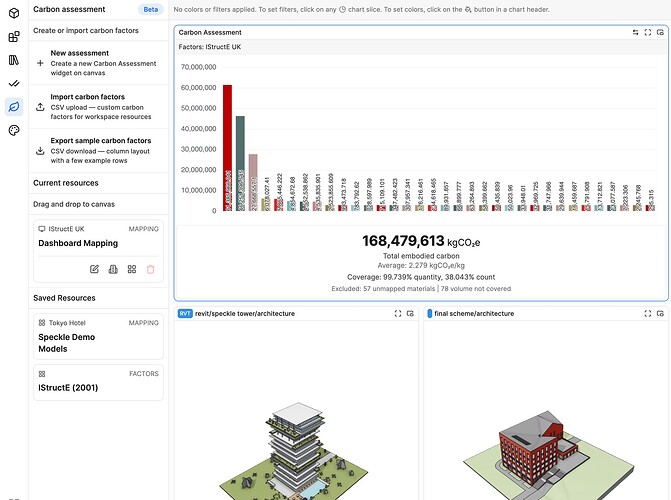Open the widgets icon in left sidebar
The image size is (671, 500).
[x=14, y=37]
